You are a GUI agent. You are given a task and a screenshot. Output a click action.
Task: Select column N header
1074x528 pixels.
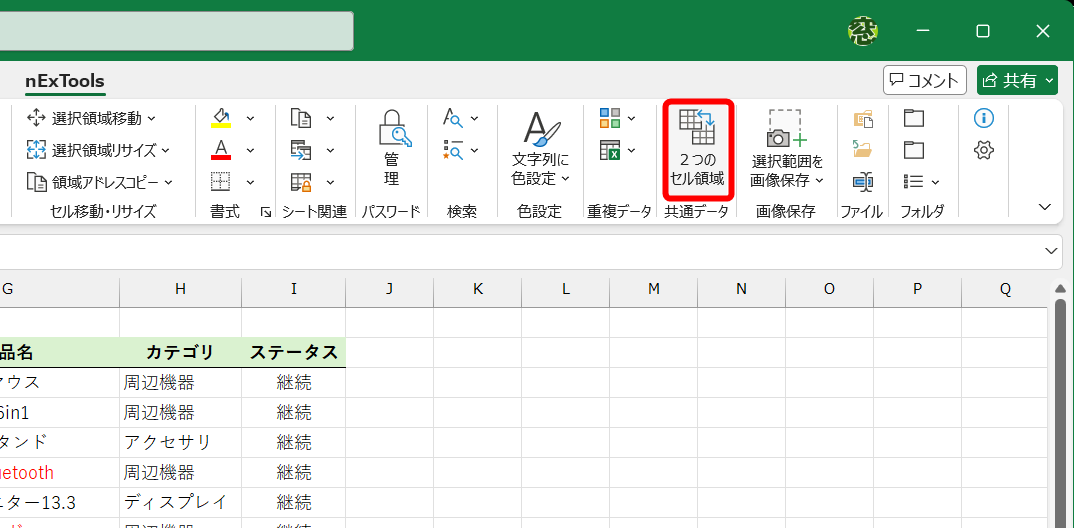[x=741, y=289]
